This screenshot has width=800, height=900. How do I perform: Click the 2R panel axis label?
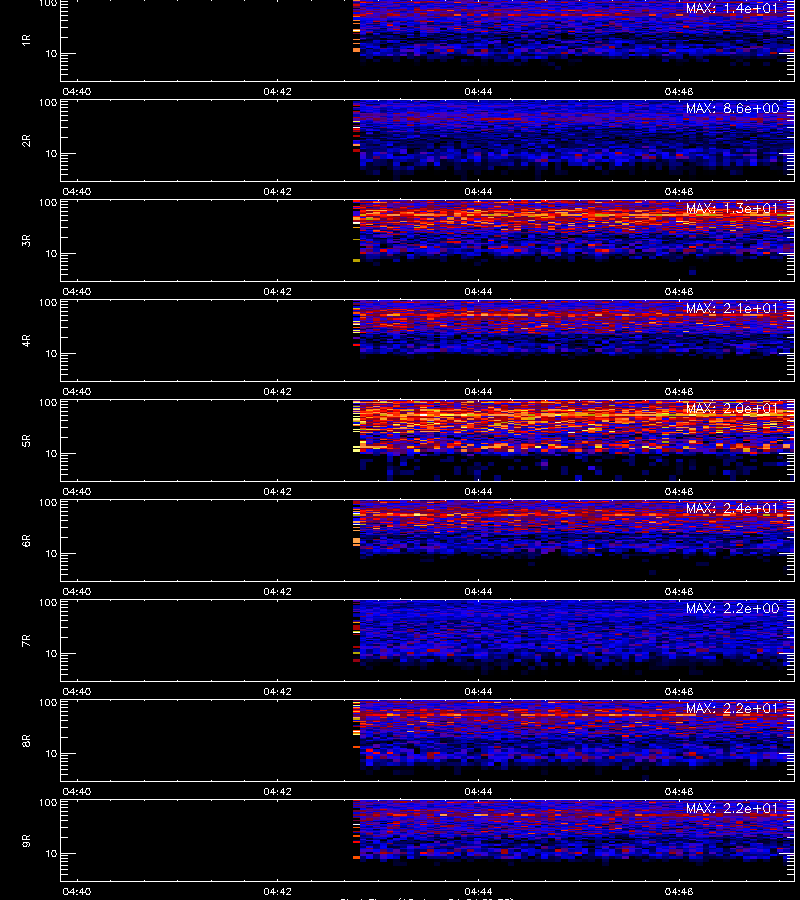26,141
